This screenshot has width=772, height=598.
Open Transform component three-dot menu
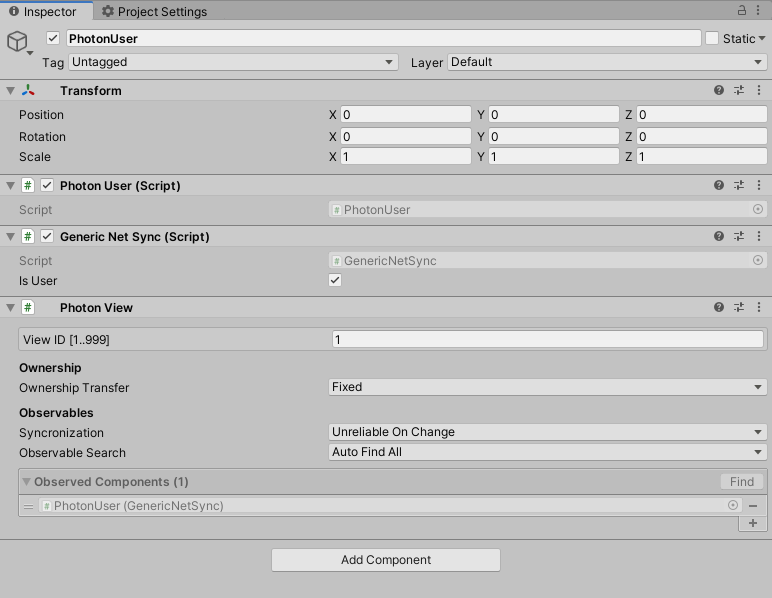coord(759,90)
